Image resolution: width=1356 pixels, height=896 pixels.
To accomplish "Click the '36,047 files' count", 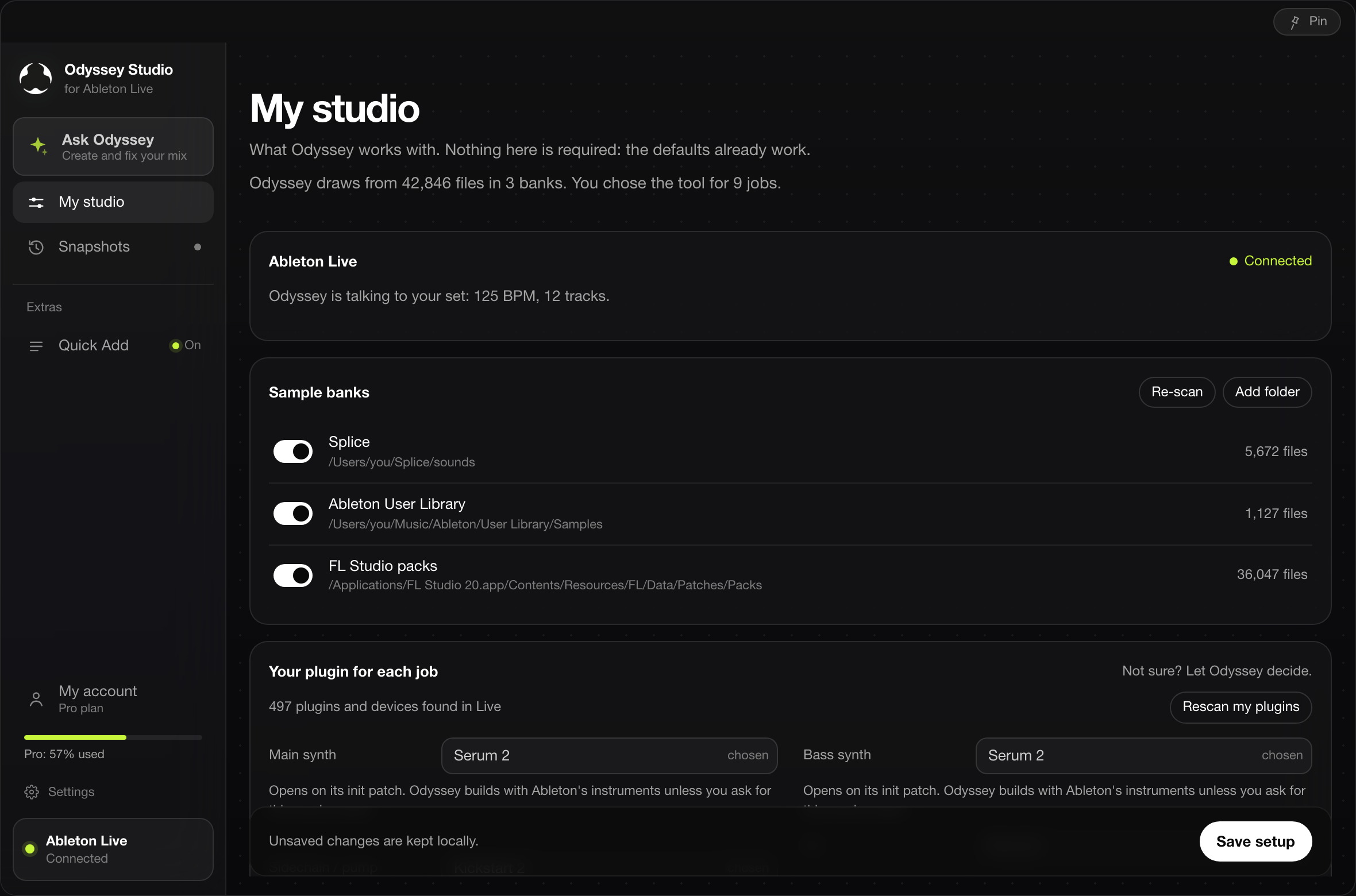I will coord(1272,574).
